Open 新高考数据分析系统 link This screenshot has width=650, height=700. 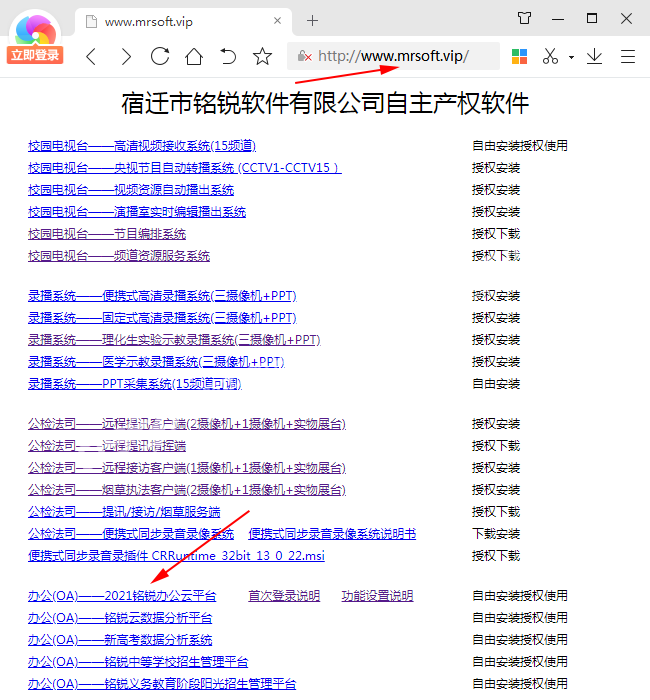(120, 640)
